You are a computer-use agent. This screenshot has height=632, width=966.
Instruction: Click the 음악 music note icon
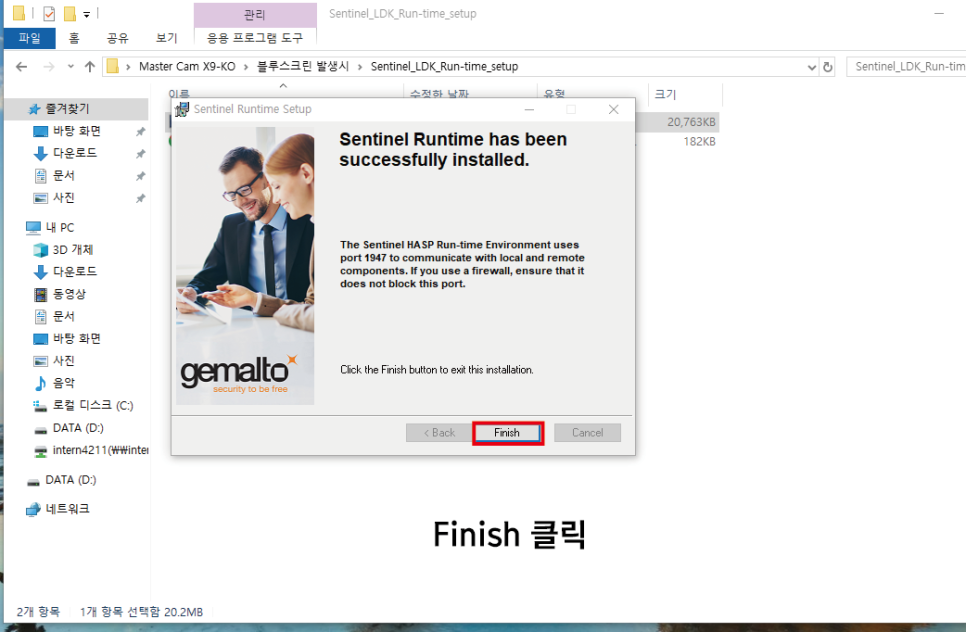[41, 383]
